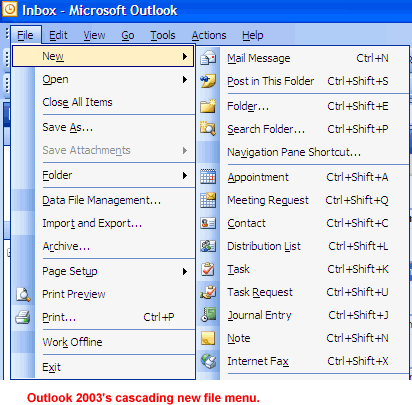412x405 pixels.
Task: Open the Edit menu
Action: (58, 35)
